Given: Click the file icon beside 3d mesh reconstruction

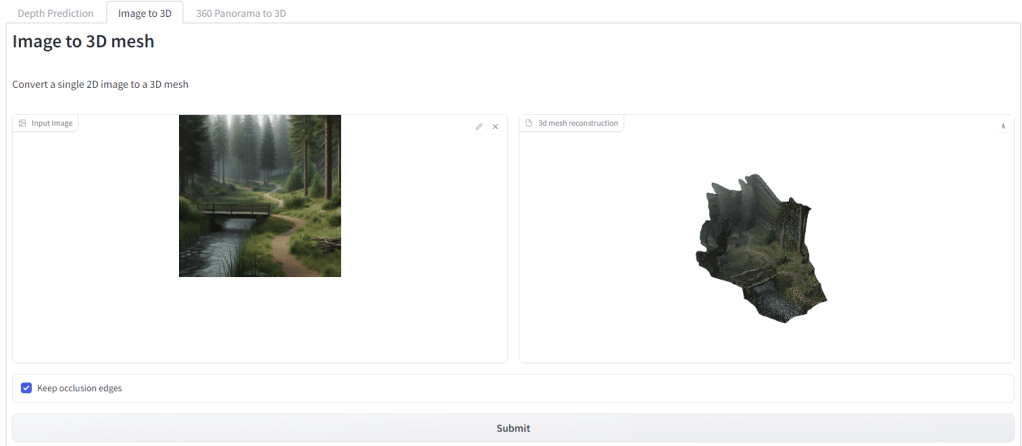Looking at the screenshot, I should [x=530, y=123].
